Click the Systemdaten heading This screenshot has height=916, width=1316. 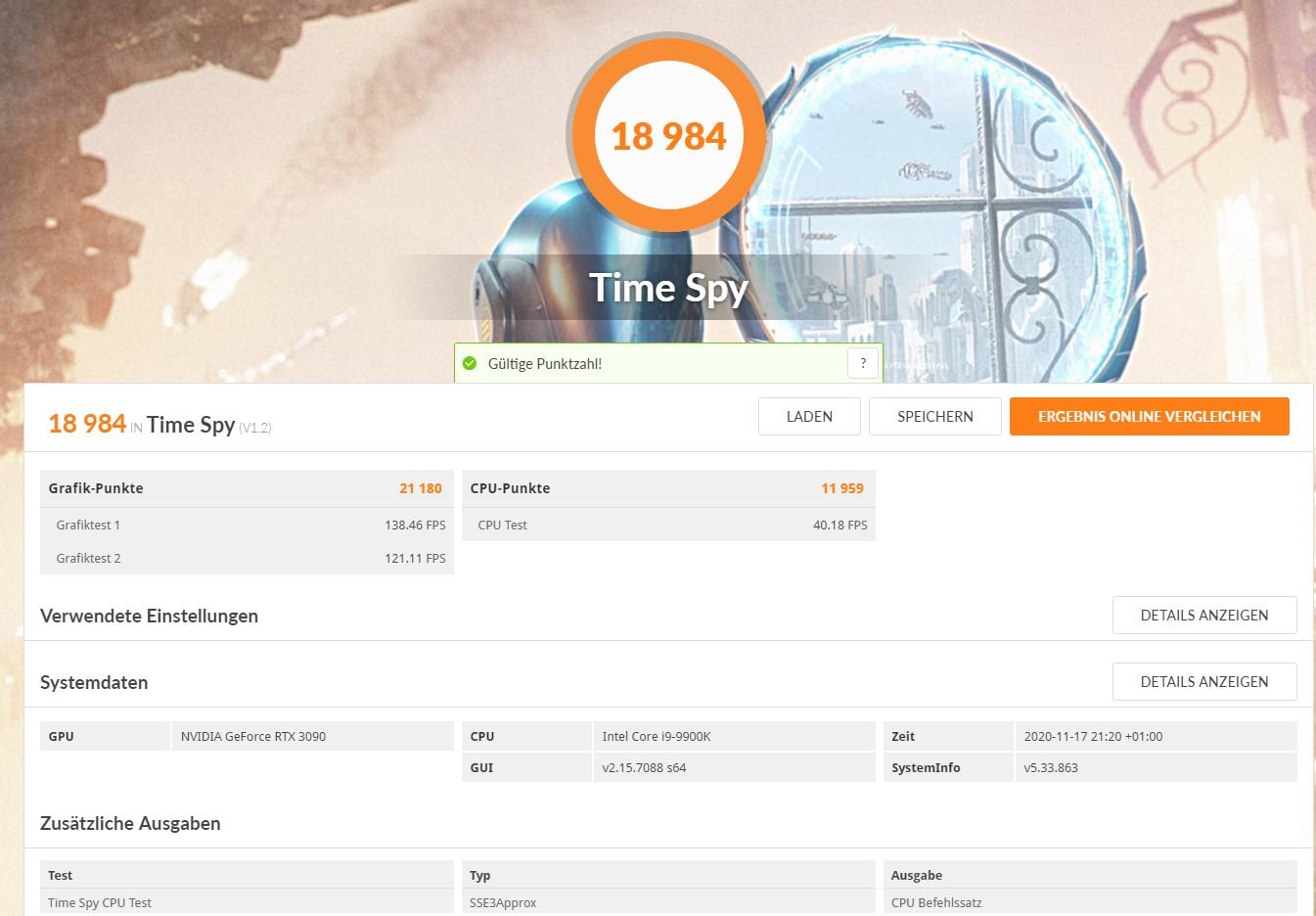[x=94, y=682]
